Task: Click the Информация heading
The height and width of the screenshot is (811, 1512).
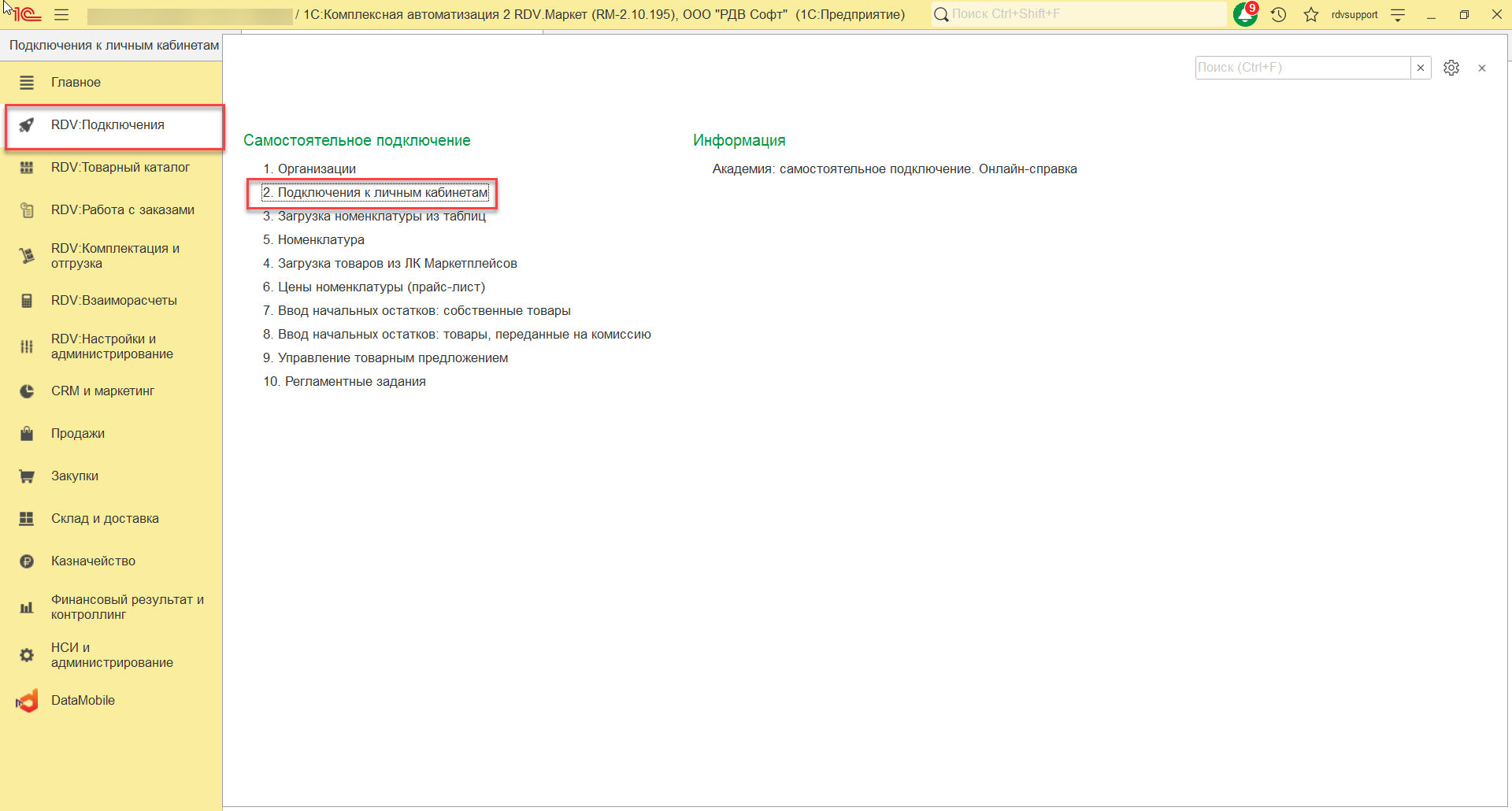Action: click(x=739, y=141)
